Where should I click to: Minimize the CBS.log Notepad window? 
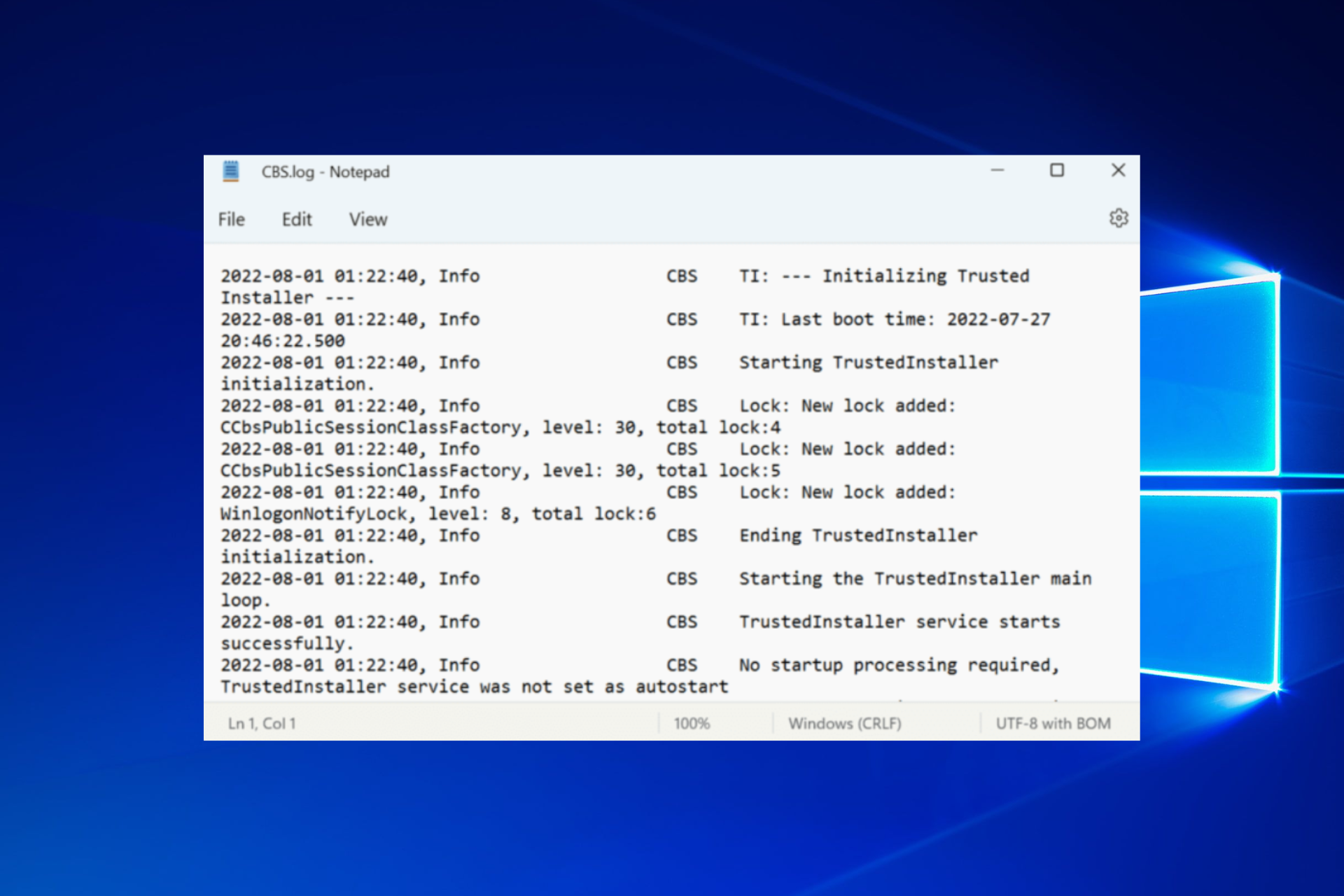click(x=997, y=170)
